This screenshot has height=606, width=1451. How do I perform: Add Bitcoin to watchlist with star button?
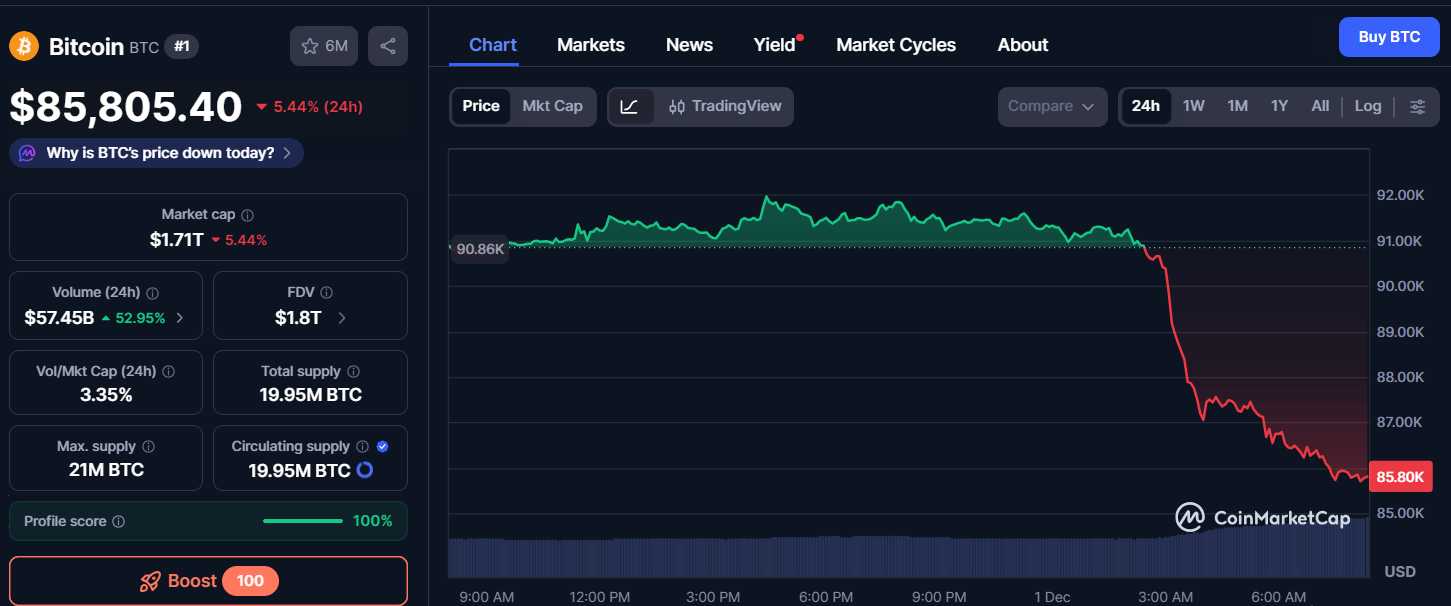[x=324, y=46]
